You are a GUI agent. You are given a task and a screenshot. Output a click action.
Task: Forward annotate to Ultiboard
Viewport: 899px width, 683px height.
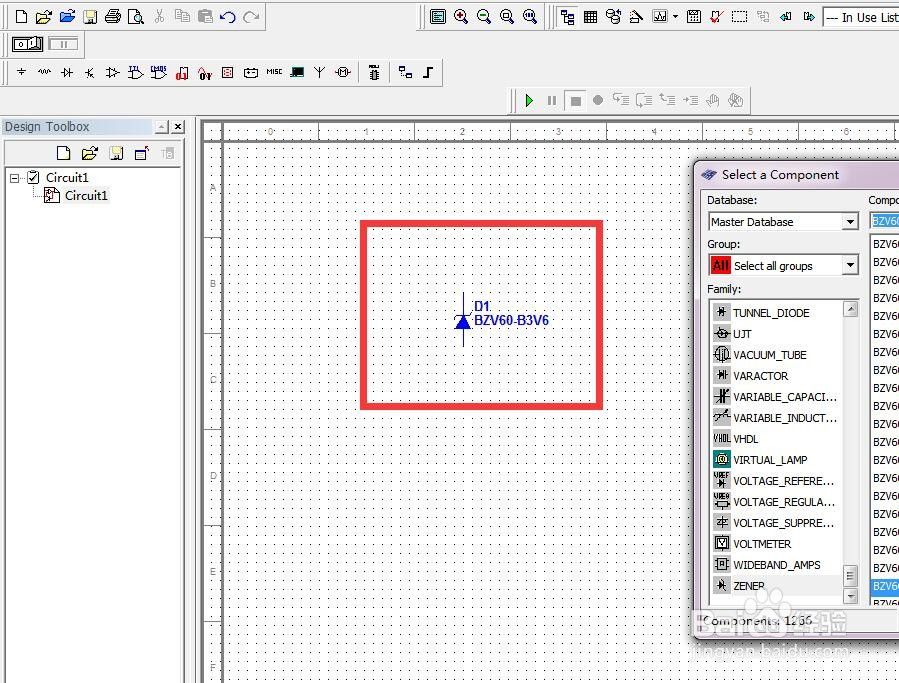coord(809,17)
